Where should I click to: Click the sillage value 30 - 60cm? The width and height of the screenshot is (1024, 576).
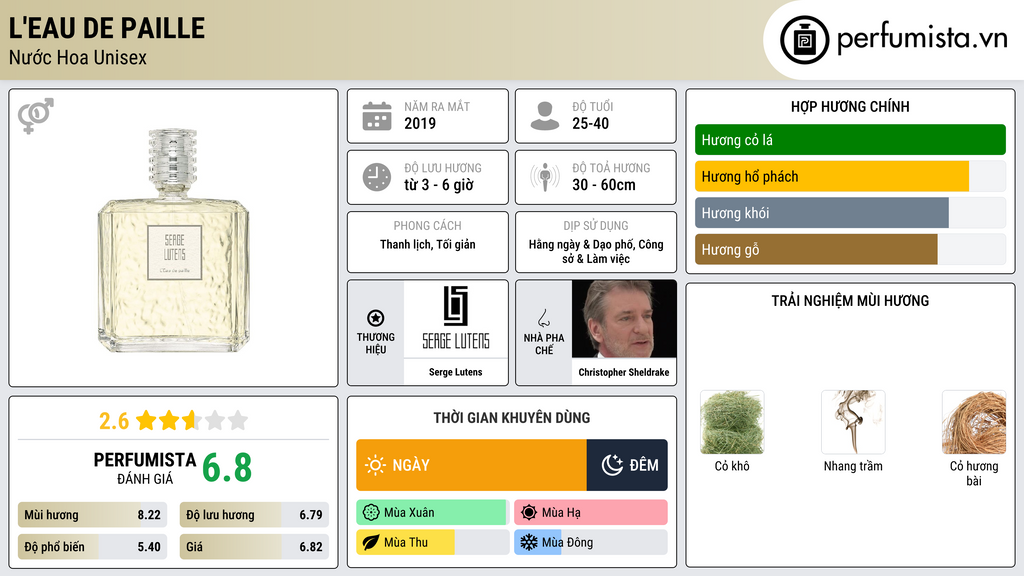603,185
